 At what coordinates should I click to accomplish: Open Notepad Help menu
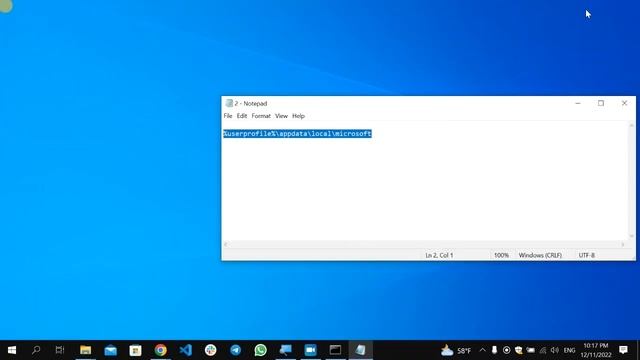click(298, 116)
